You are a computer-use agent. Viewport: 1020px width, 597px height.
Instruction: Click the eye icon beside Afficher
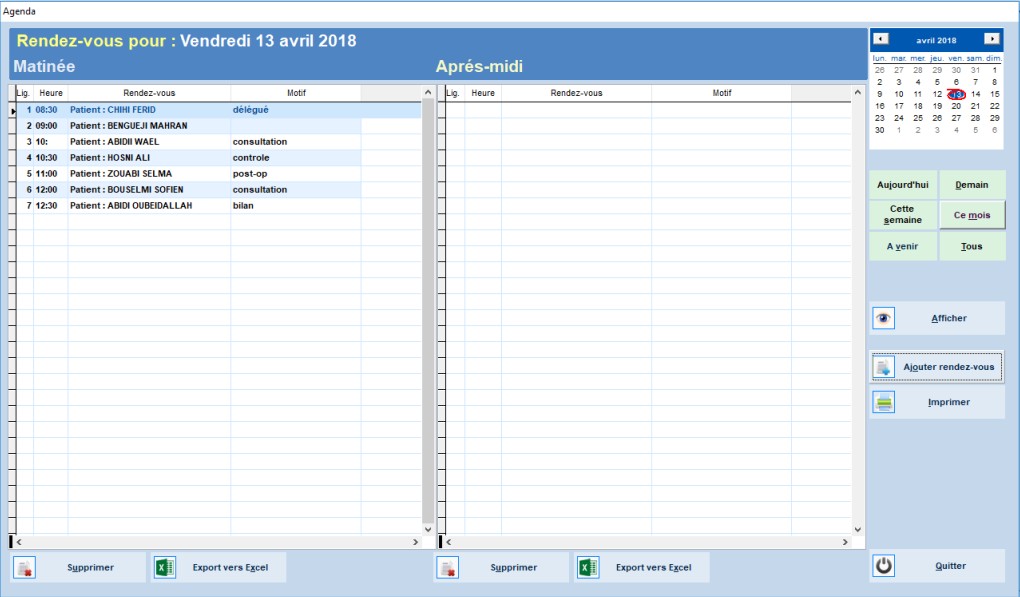[x=884, y=318]
